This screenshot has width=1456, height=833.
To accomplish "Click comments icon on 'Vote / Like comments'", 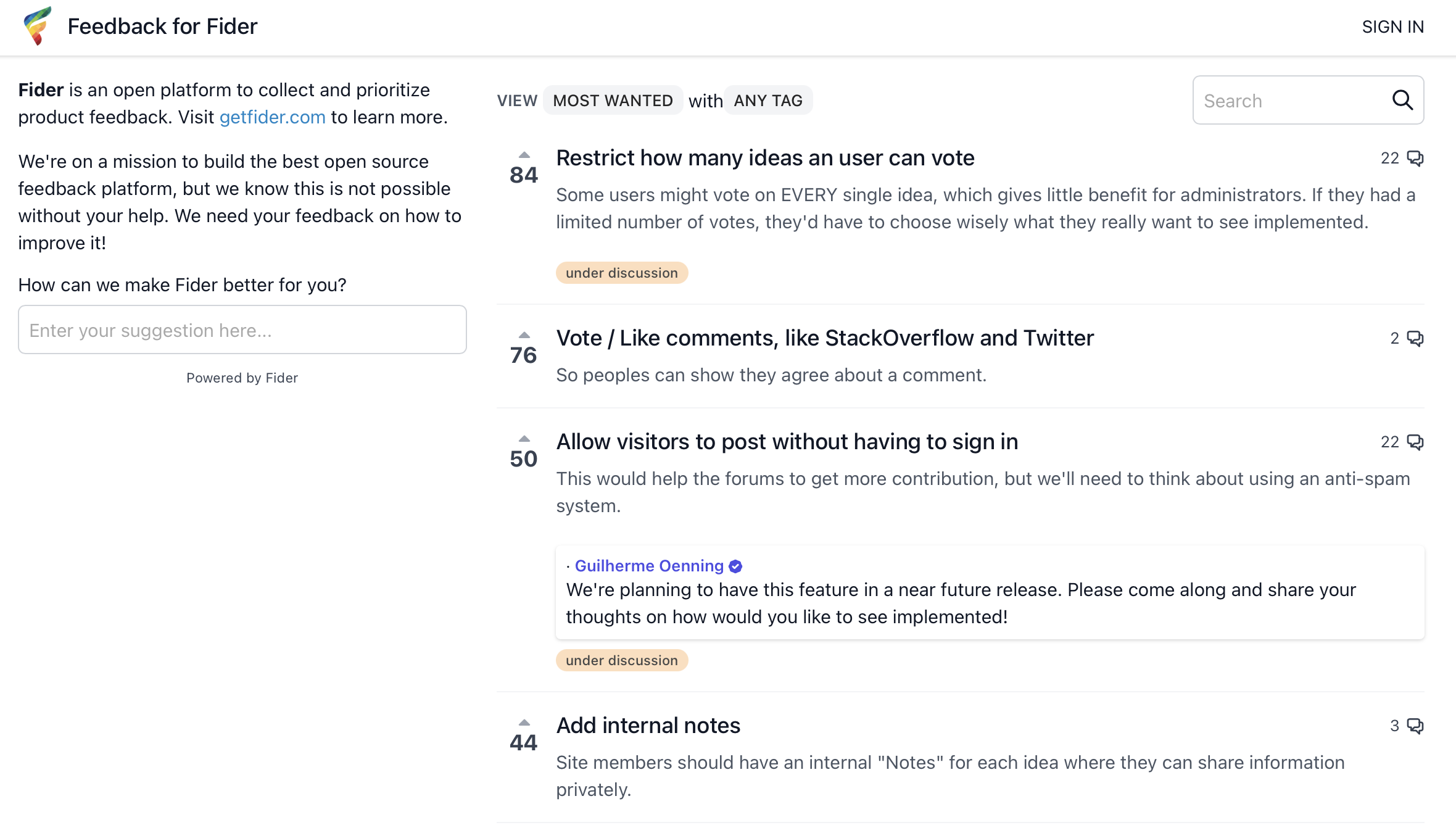I will pyautogui.click(x=1415, y=339).
